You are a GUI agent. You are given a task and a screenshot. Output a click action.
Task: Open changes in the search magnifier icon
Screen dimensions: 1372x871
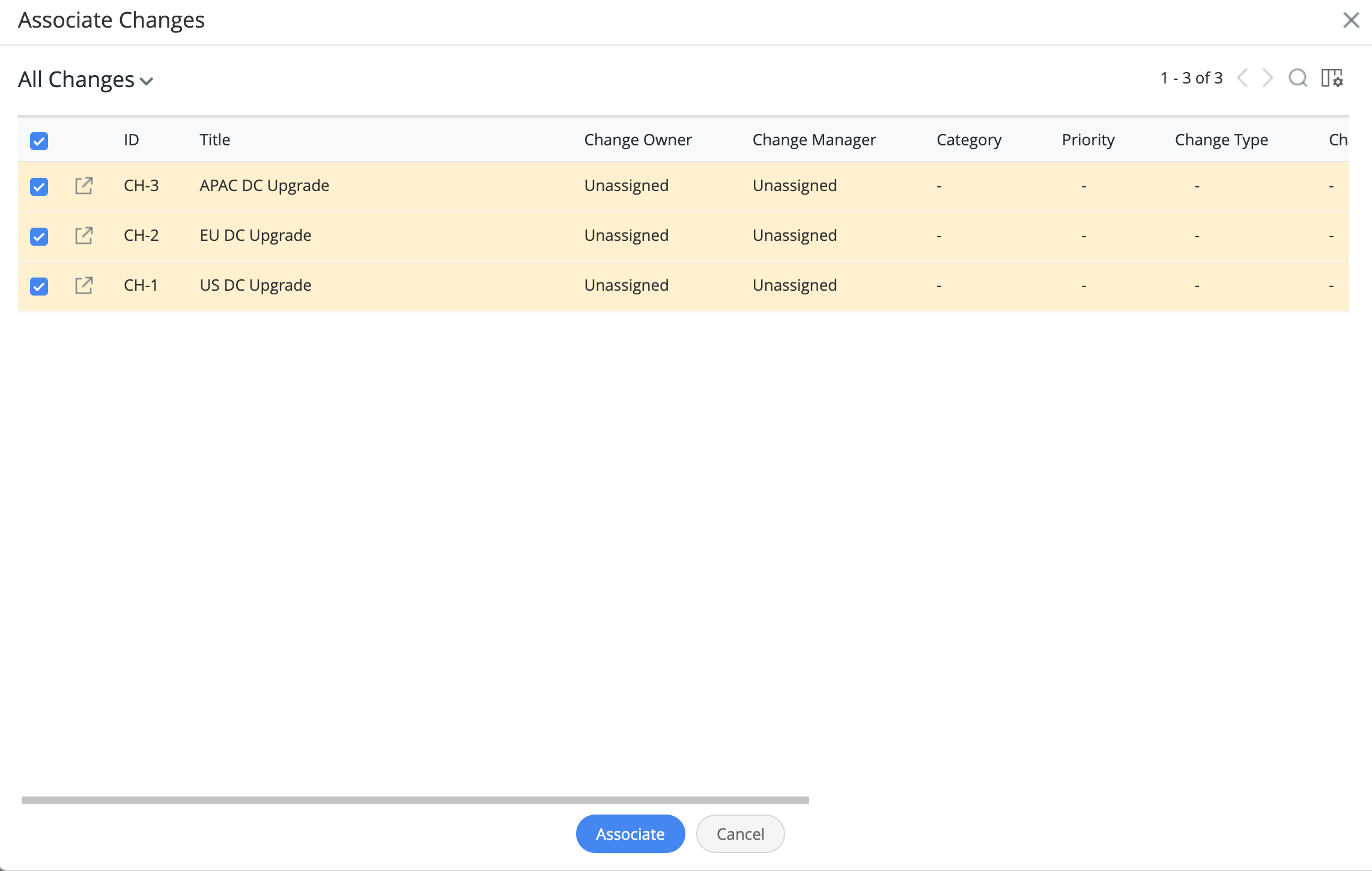pos(1298,78)
